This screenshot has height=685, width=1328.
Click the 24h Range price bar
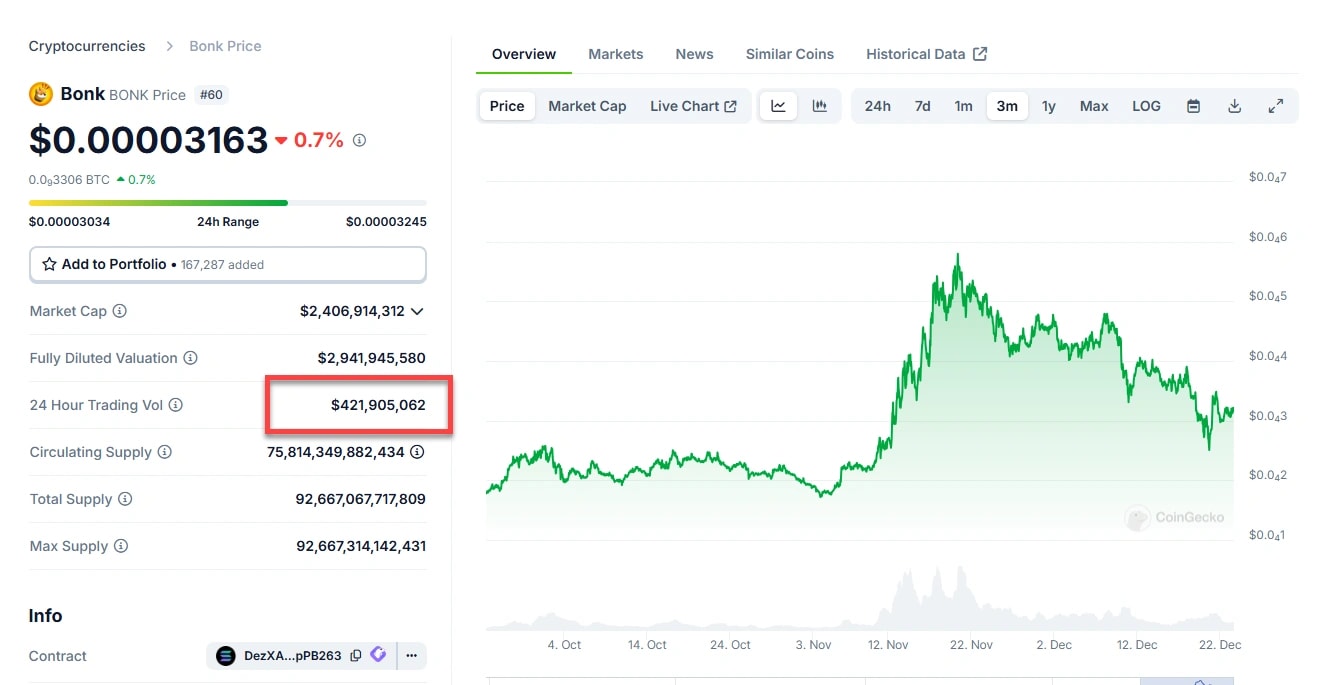(227, 203)
